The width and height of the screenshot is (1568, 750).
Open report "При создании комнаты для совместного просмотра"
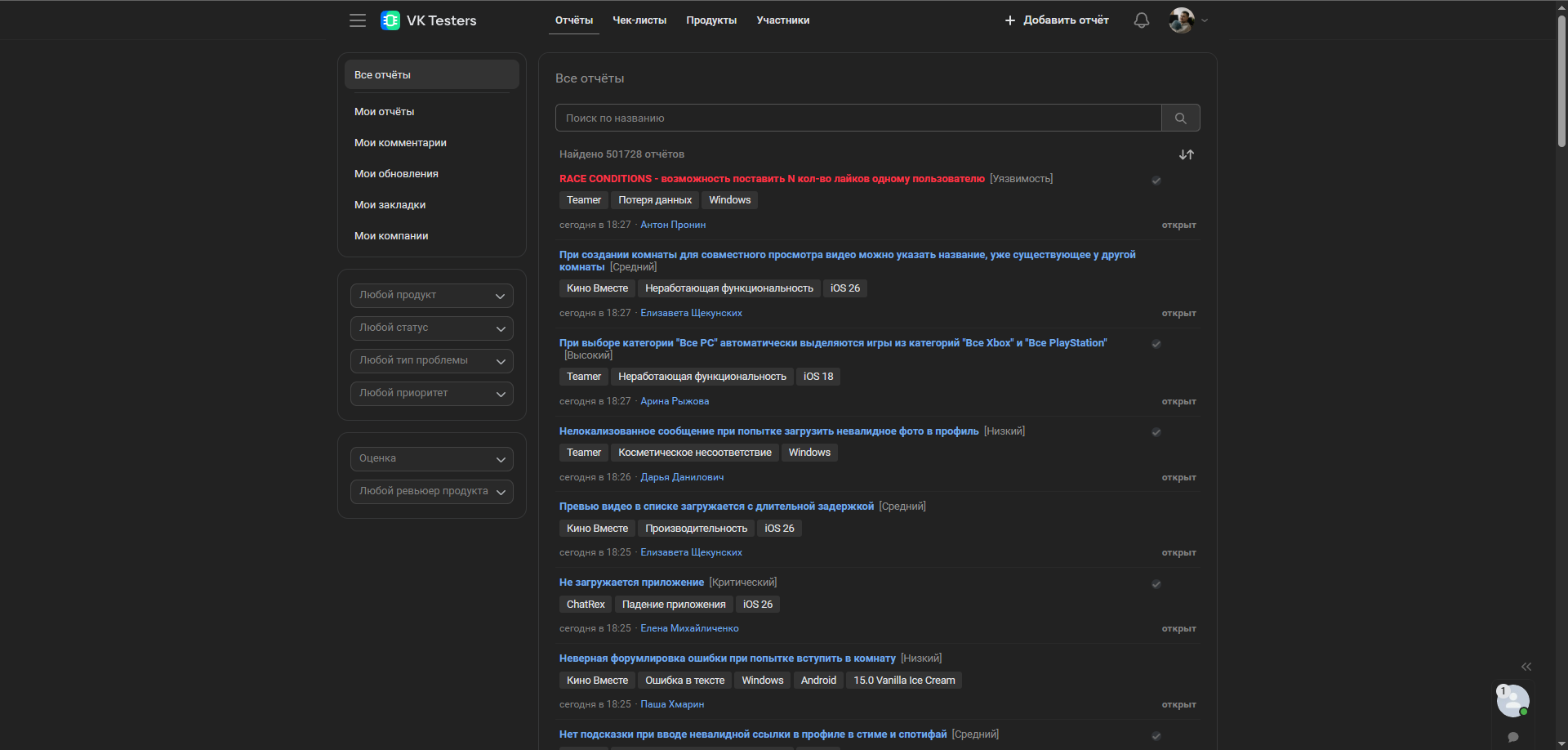(847, 261)
